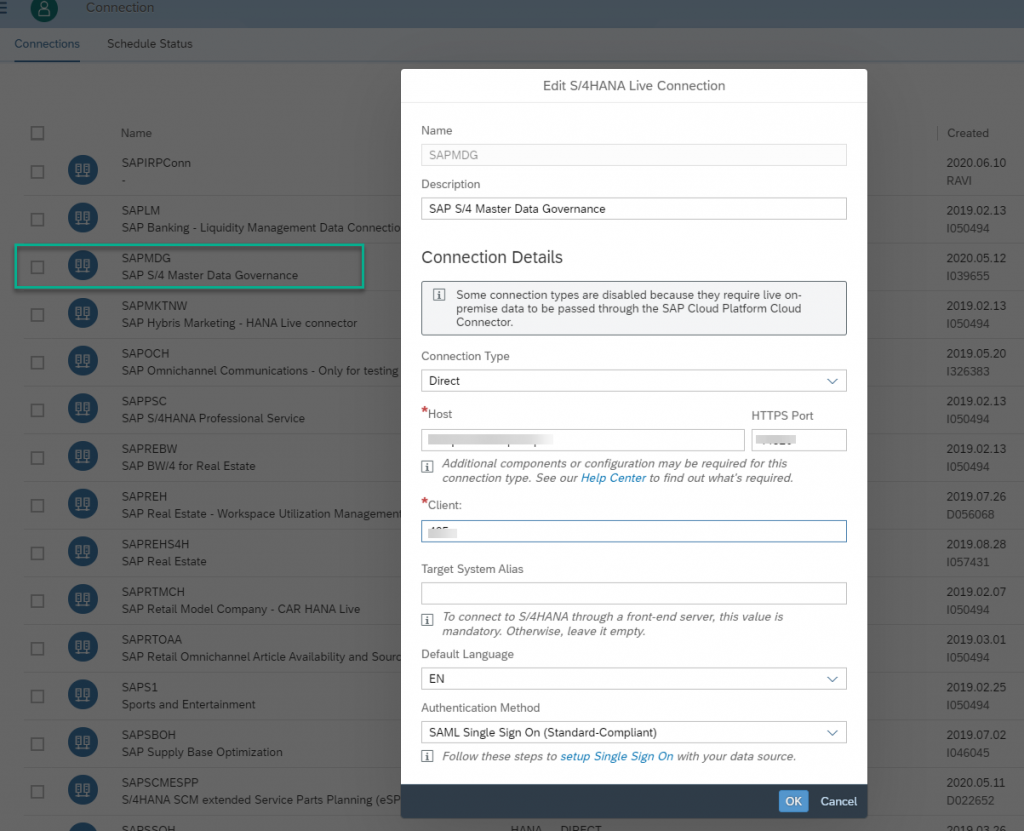
Task: Switch to the Connections tab
Action: pos(47,44)
